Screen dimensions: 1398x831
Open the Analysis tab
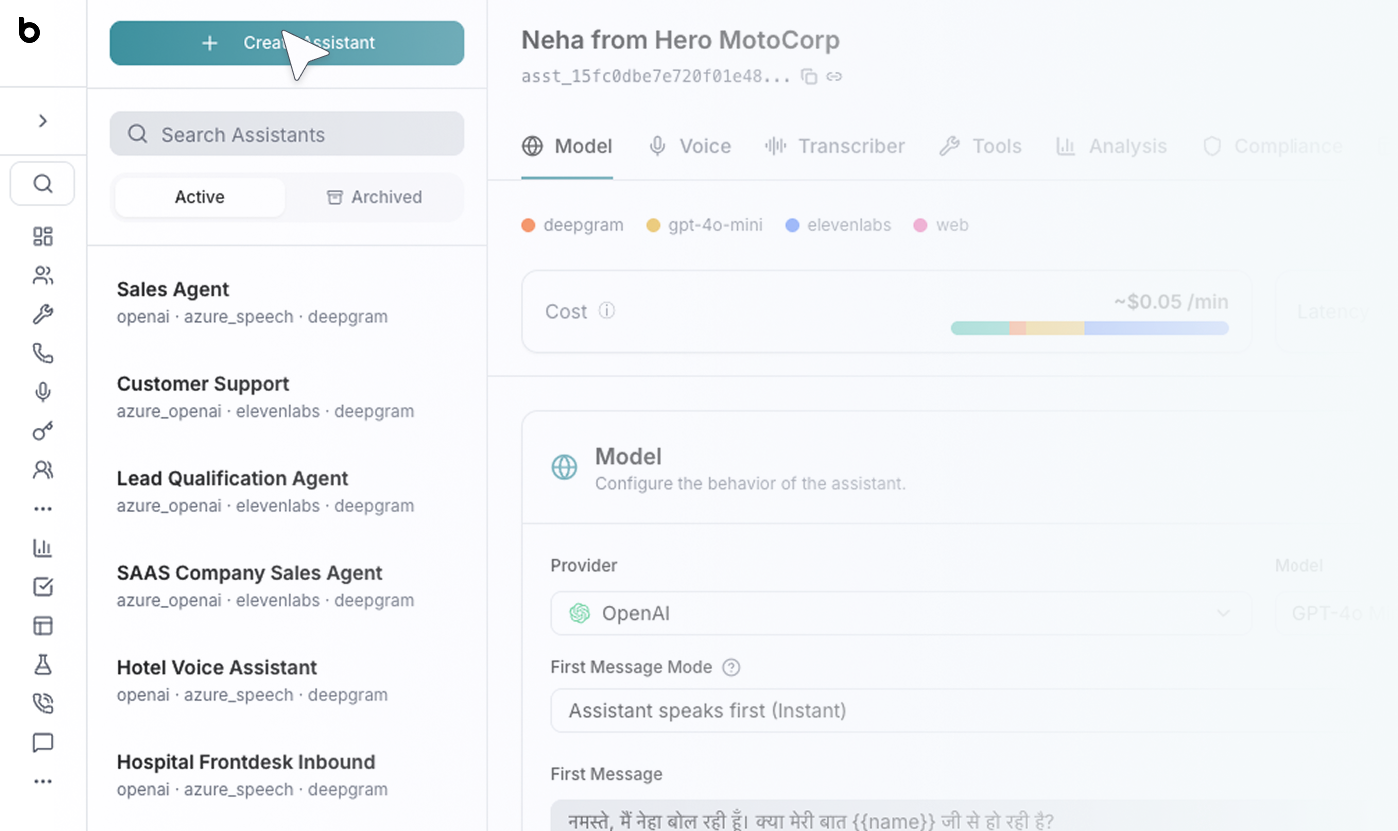point(1111,147)
